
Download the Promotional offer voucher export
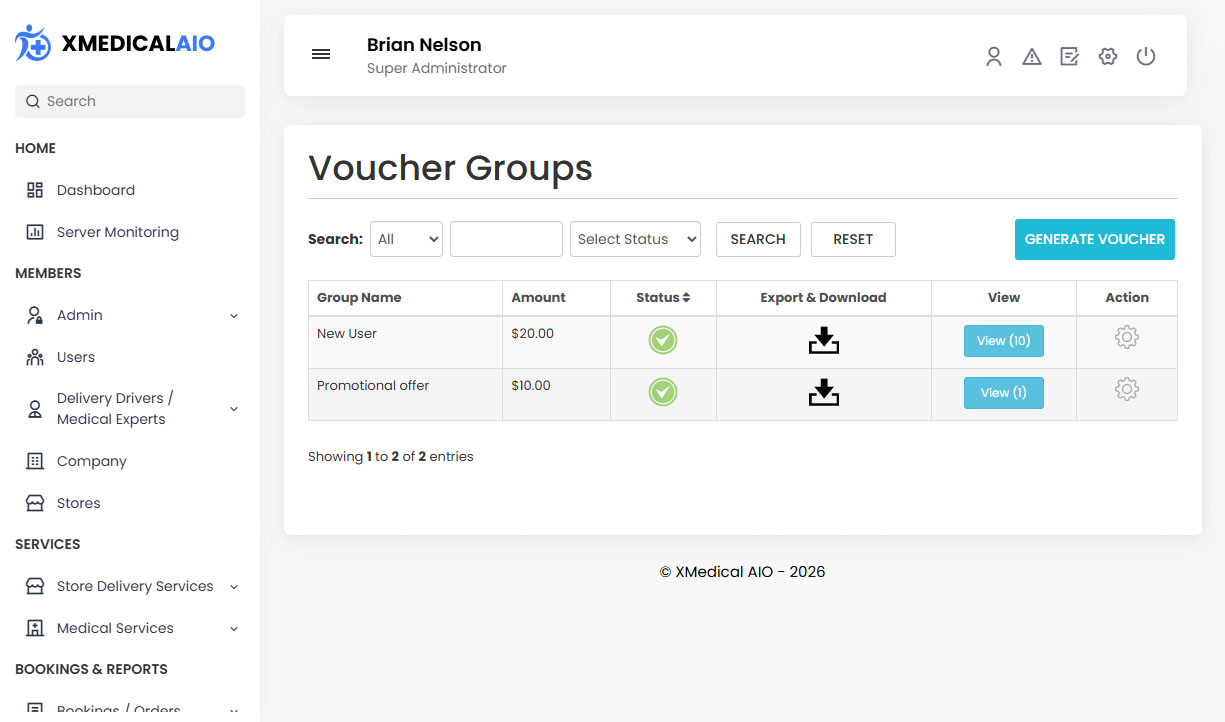click(823, 392)
